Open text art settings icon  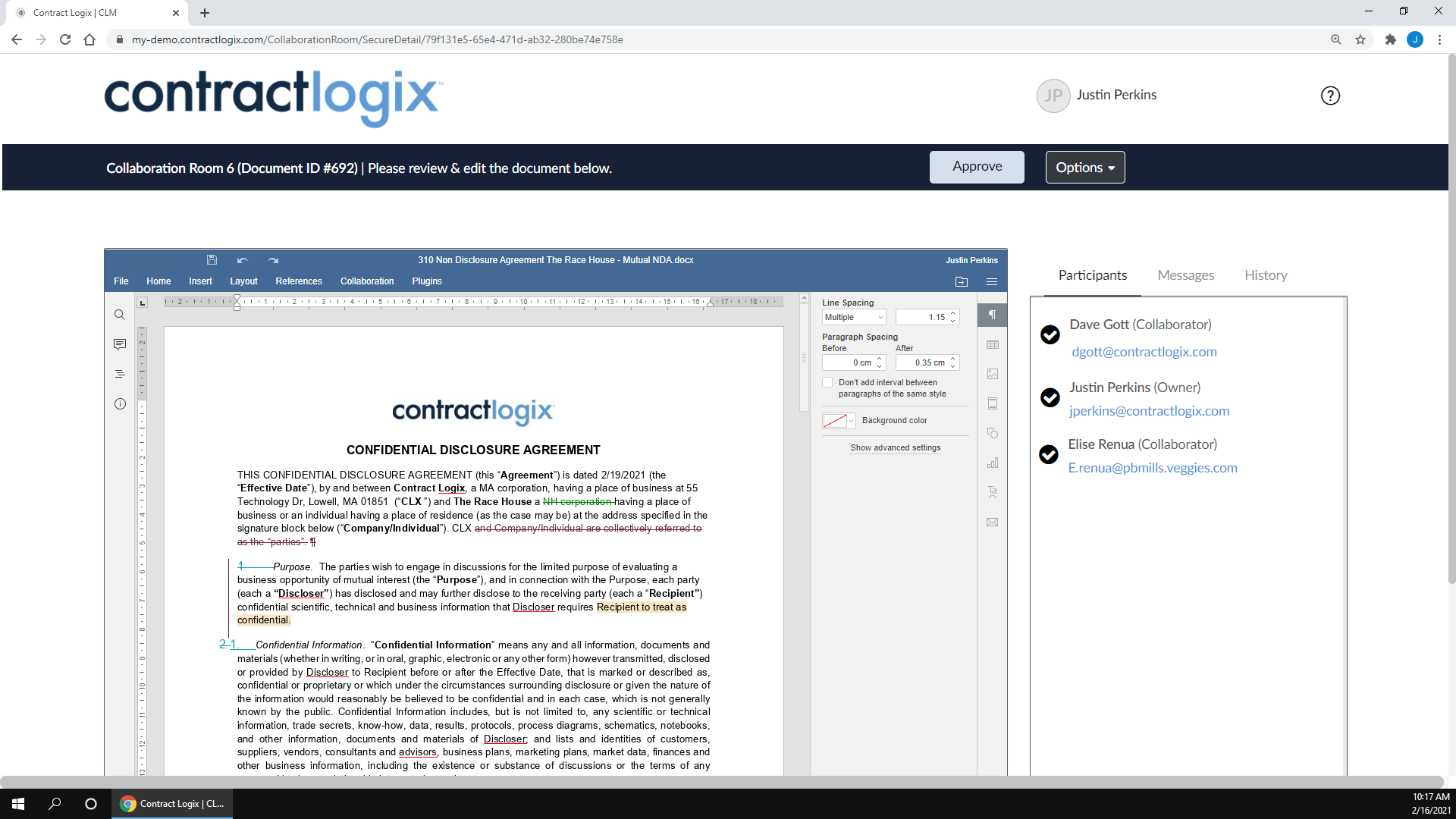click(x=992, y=492)
